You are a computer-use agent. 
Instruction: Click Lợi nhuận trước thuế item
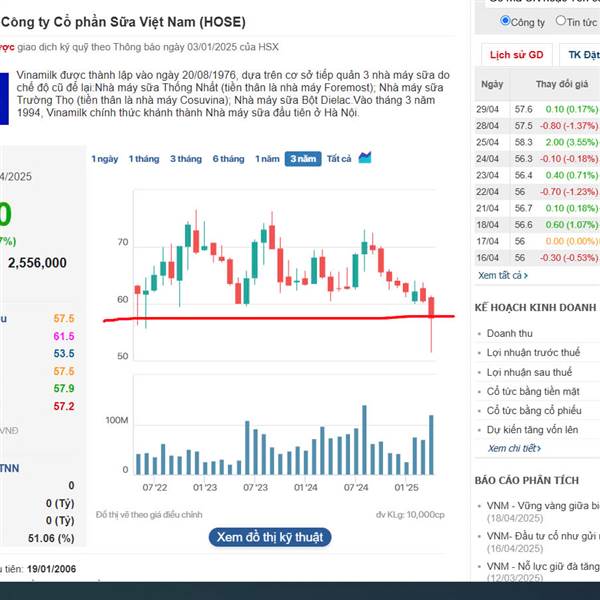point(533,352)
